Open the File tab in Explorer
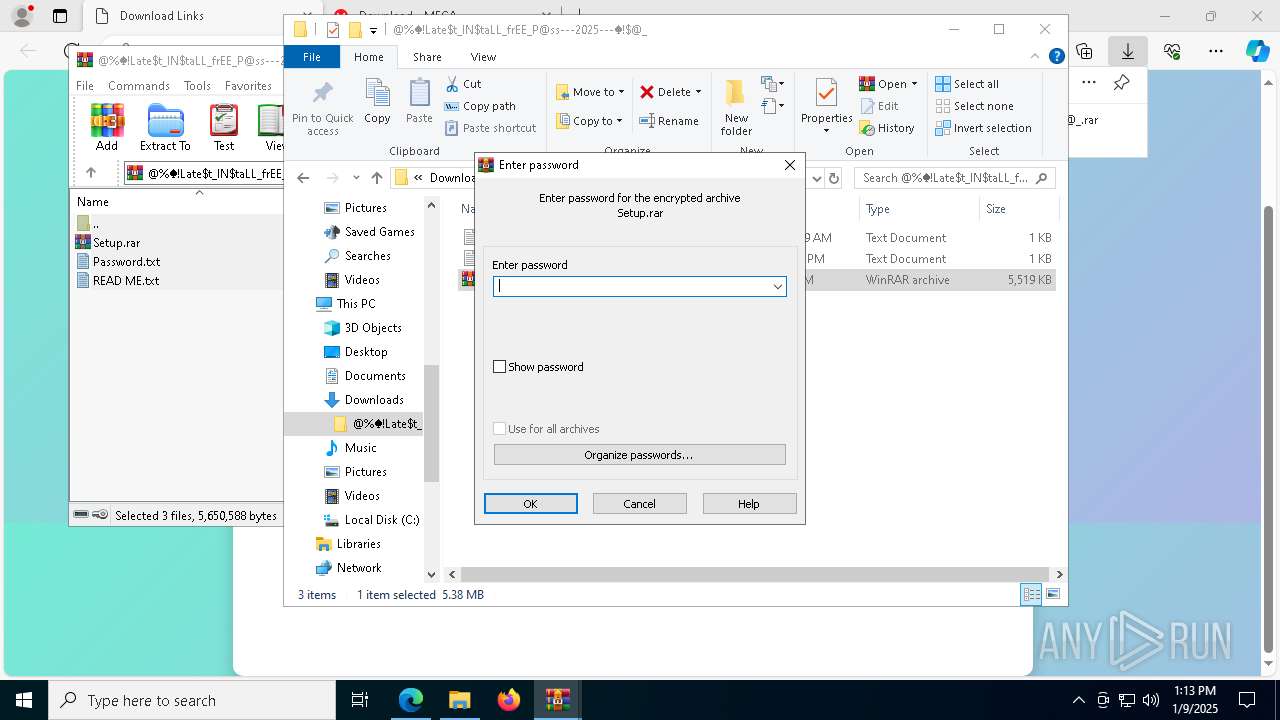 (312, 57)
